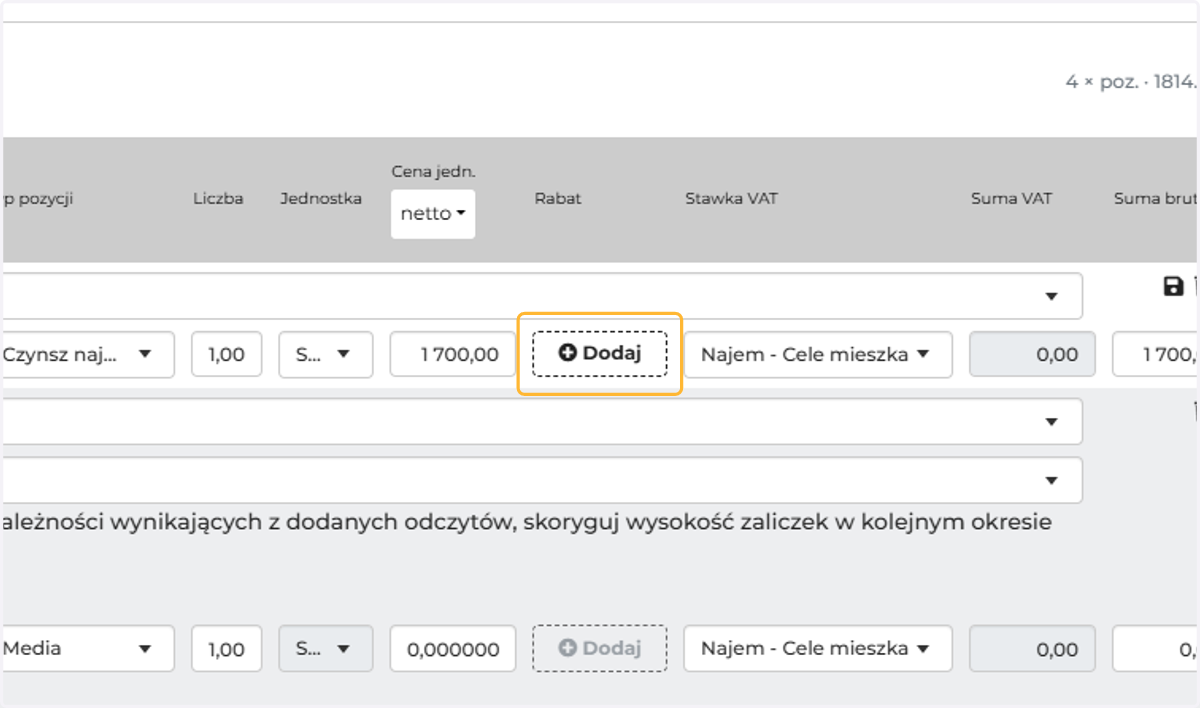Screen dimensions: 1200x708
Task: Click the greyed Dodaj button in Media row
Action: [599, 648]
